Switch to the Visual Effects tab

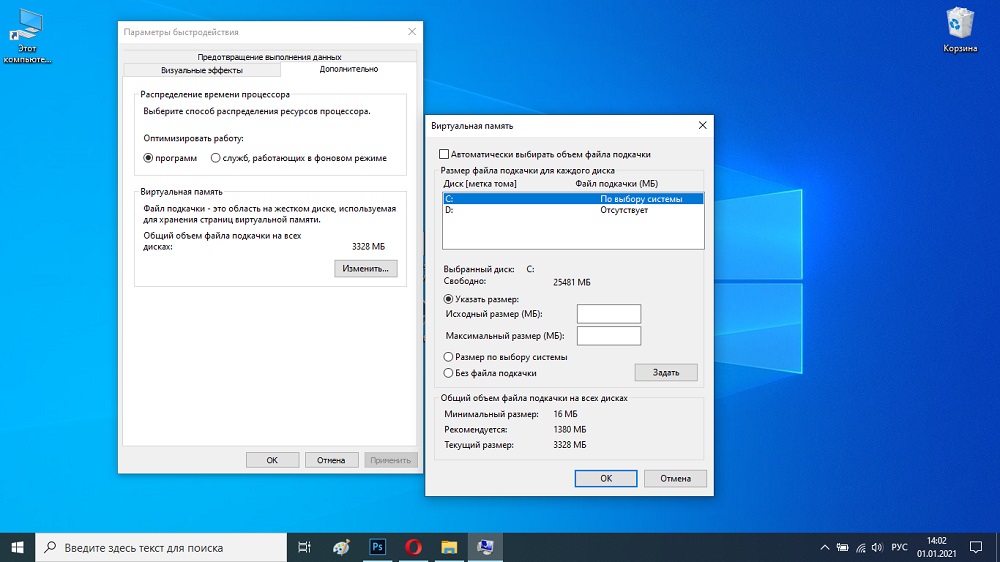tap(201, 71)
